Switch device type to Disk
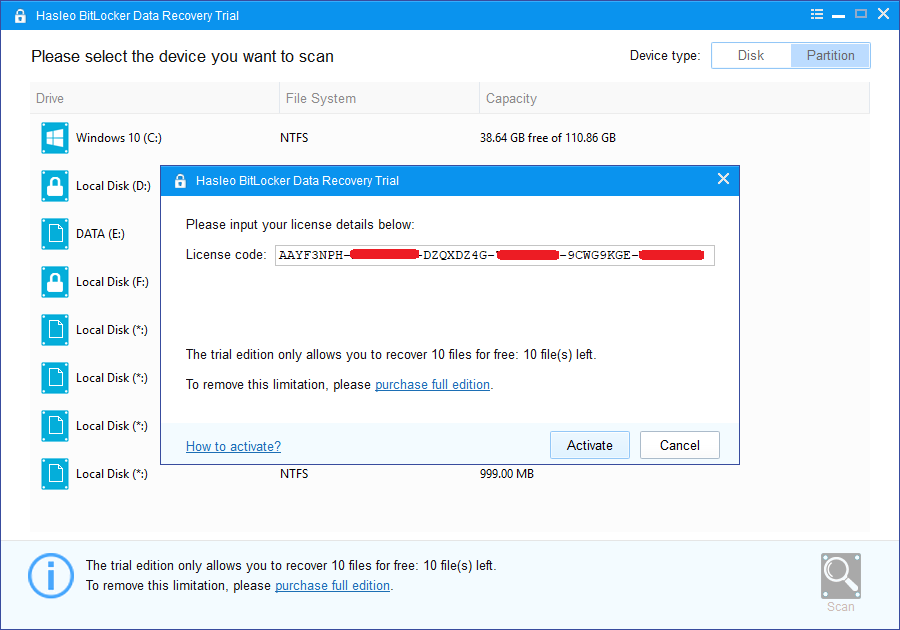Screen dimensions: 900x630 (x=751, y=56)
